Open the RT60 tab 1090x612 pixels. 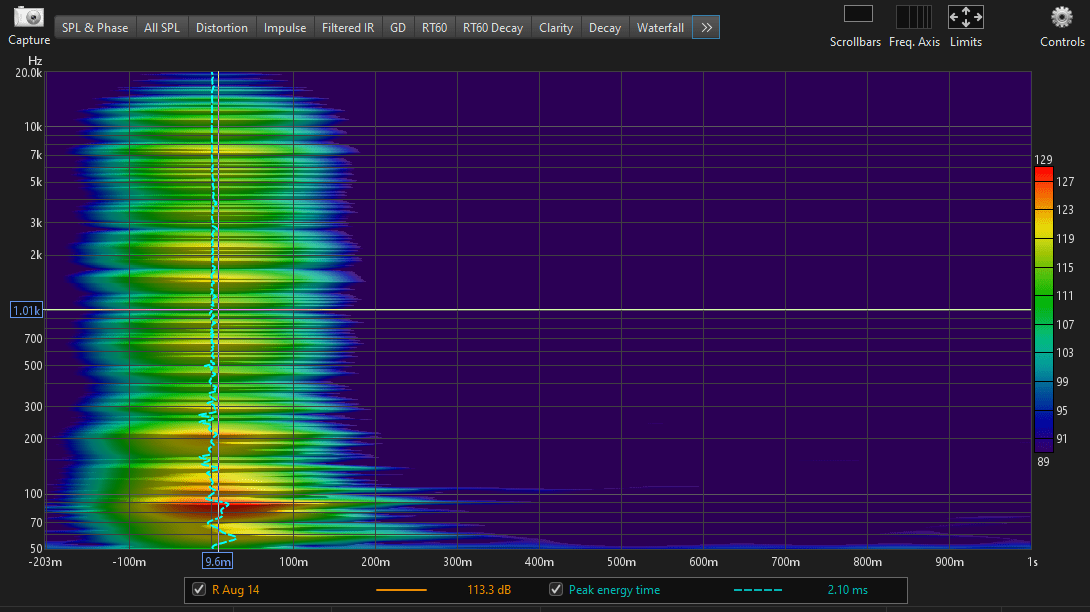tap(434, 28)
